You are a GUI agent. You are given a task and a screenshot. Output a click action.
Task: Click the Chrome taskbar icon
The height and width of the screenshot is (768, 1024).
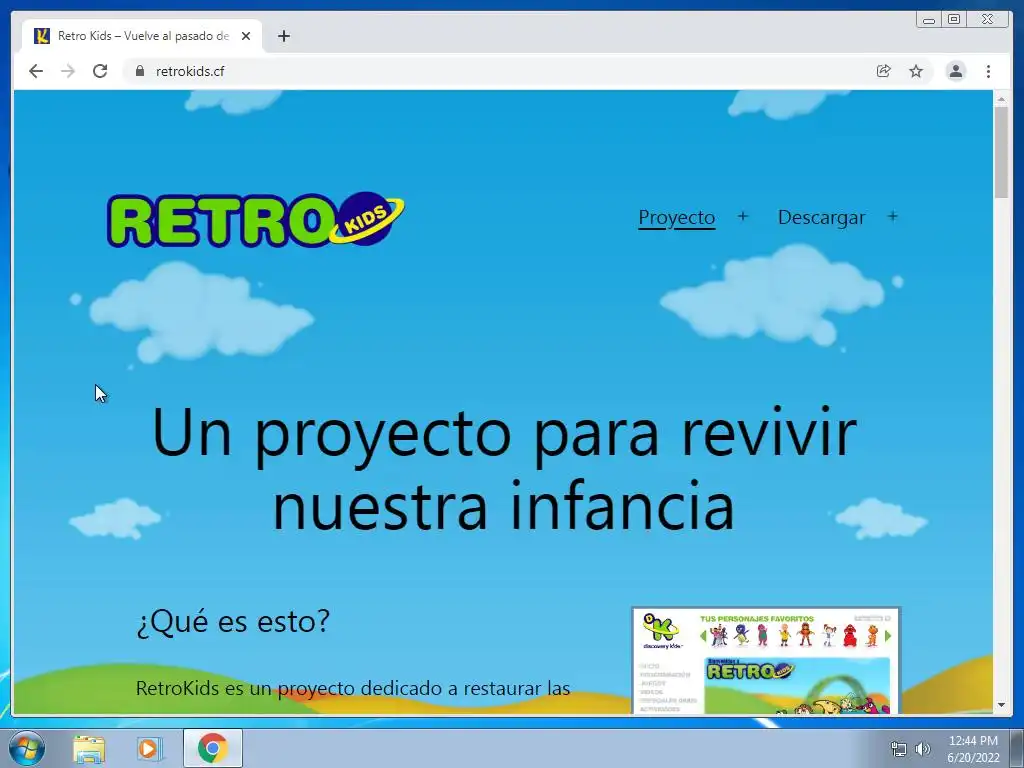click(x=213, y=748)
